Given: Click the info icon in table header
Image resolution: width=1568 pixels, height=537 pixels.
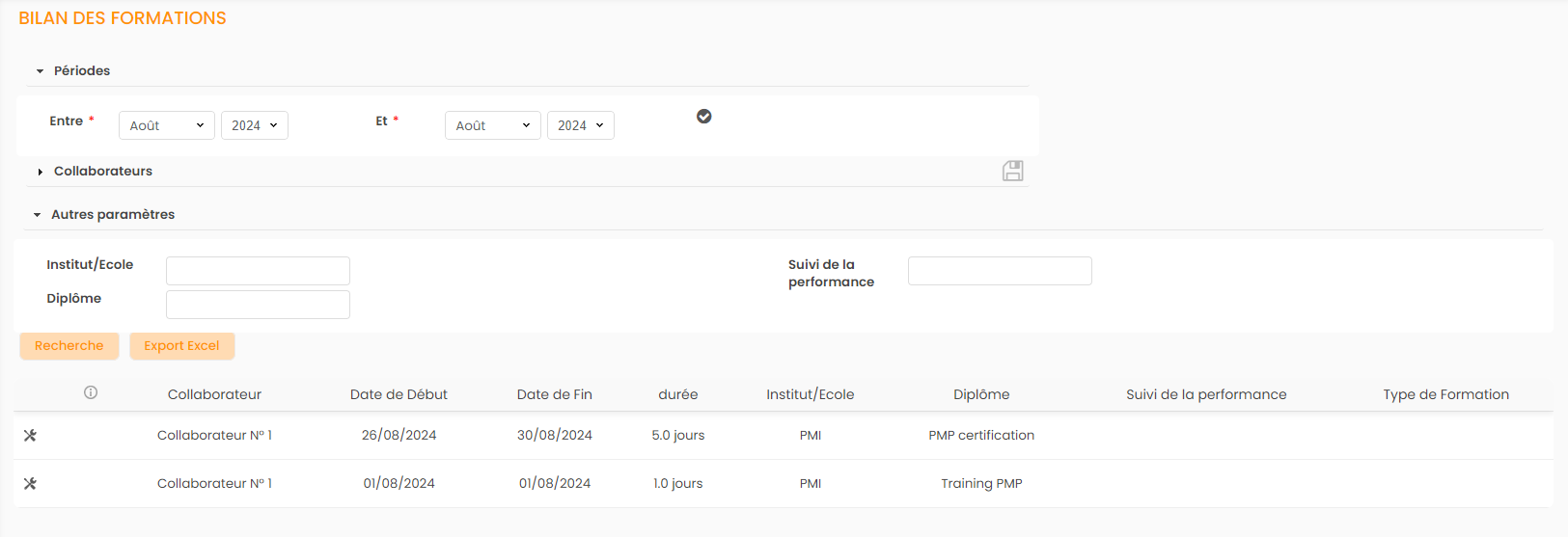Looking at the screenshot, I should click(91, 392).
